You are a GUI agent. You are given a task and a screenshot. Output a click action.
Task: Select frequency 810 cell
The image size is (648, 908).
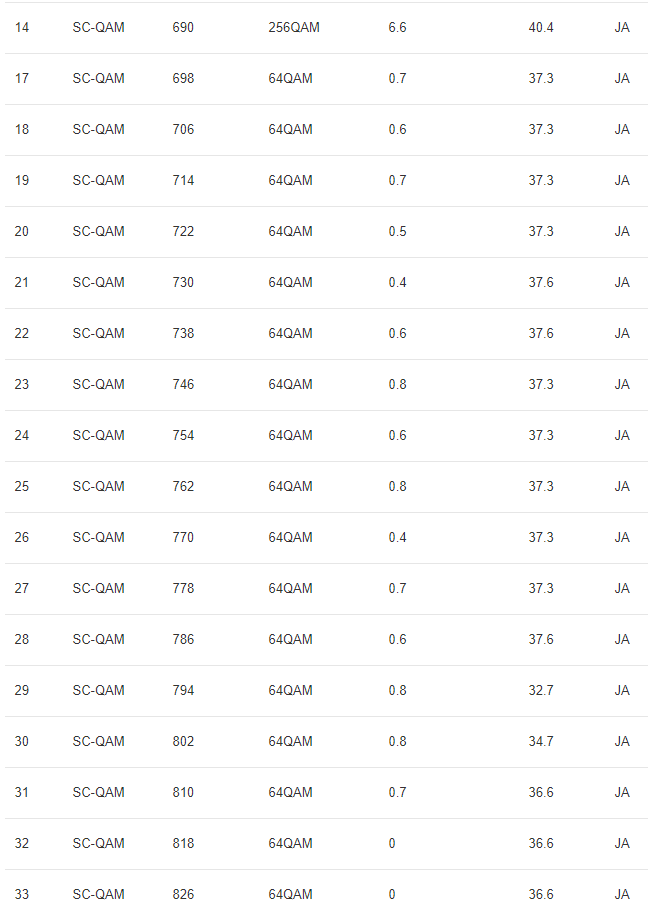point(183,792)
